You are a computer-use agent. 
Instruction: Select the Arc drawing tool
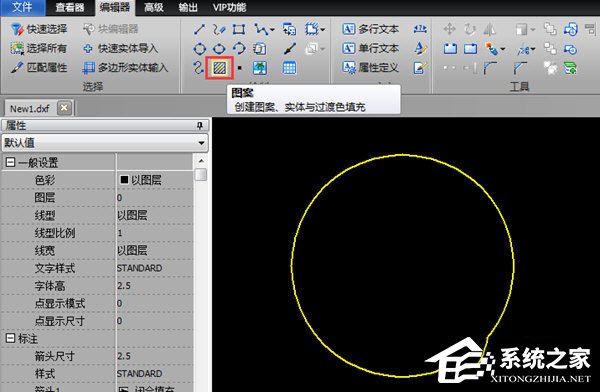(239, 49)
